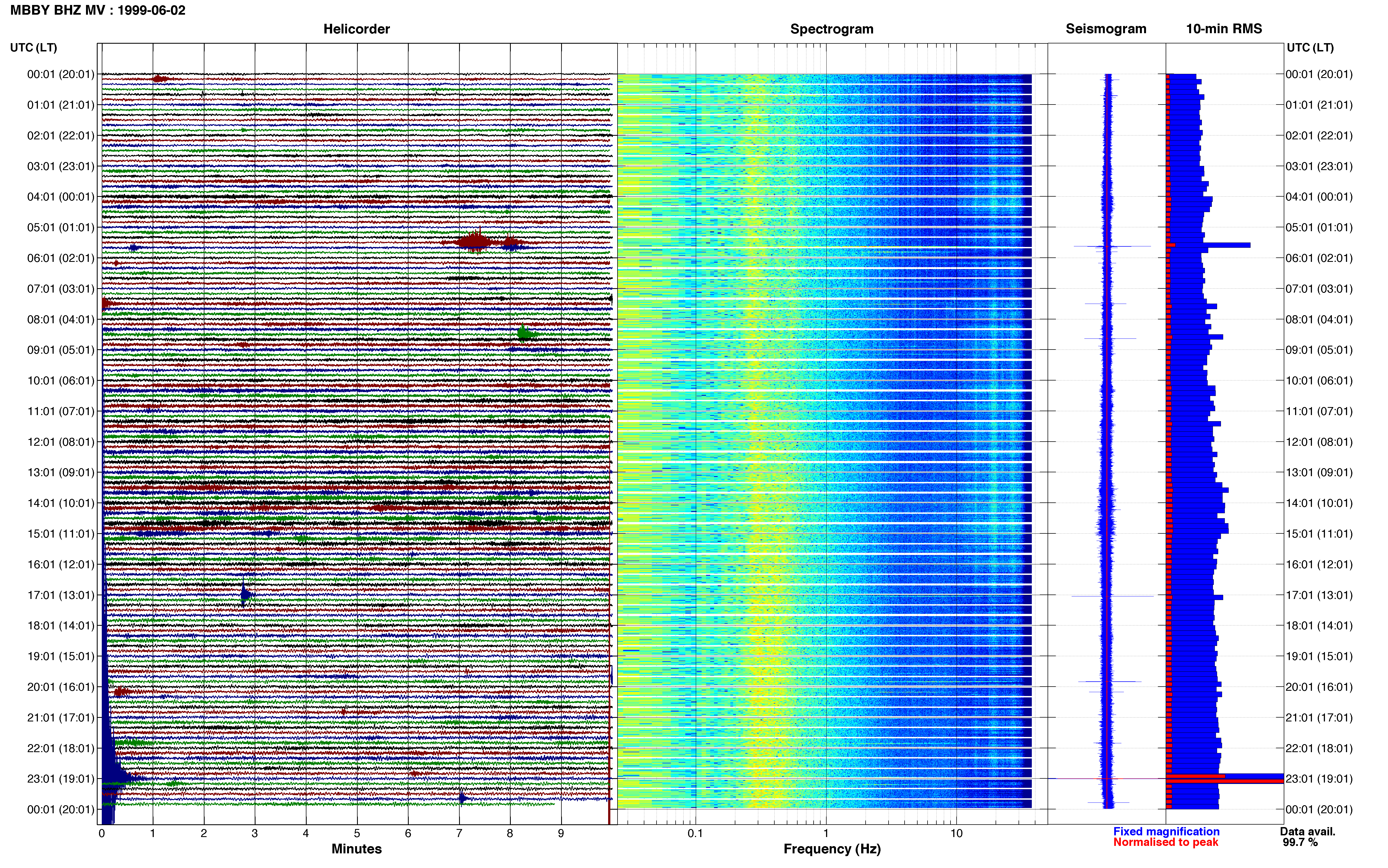
Task: Click the 'Normalised to peak' legend text
Action: click(x=1166, y=843)
